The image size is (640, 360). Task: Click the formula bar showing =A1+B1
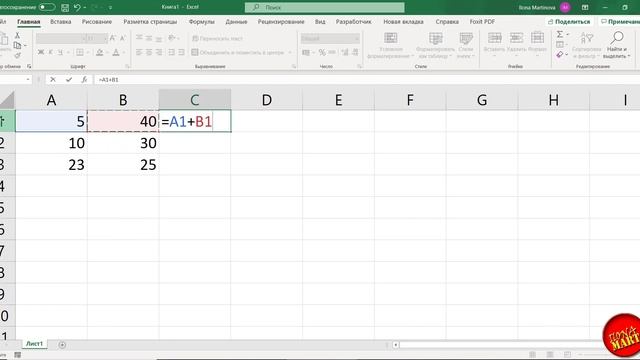pyautogui.click(x=367, y=80)
